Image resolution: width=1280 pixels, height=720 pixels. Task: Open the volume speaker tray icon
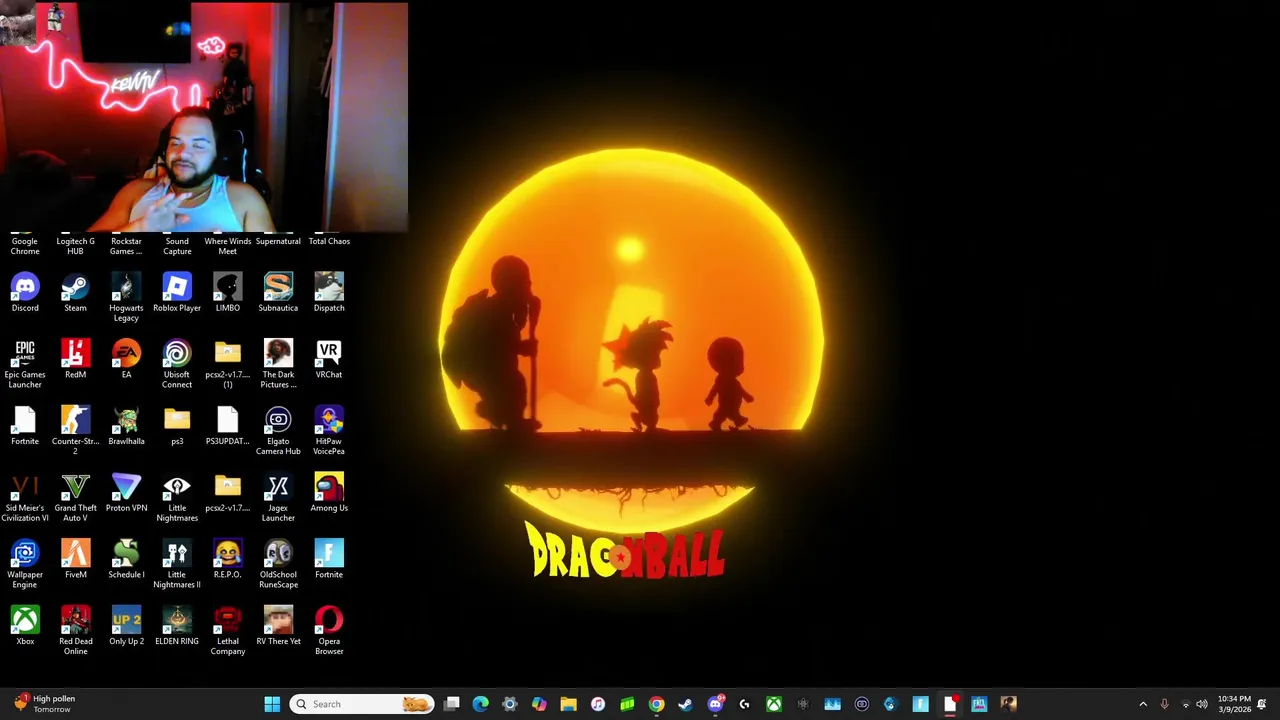tap(1202, 704)
